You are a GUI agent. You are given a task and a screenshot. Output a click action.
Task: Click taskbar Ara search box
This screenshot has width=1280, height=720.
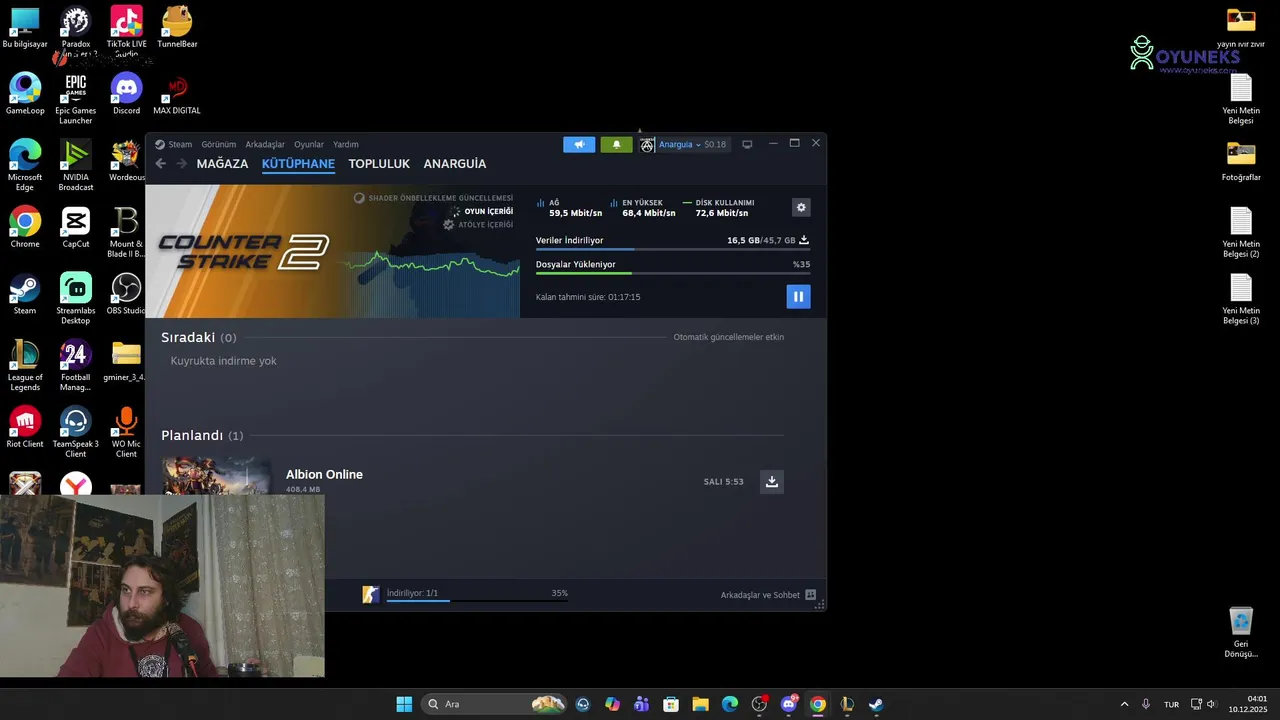point(494,704)
